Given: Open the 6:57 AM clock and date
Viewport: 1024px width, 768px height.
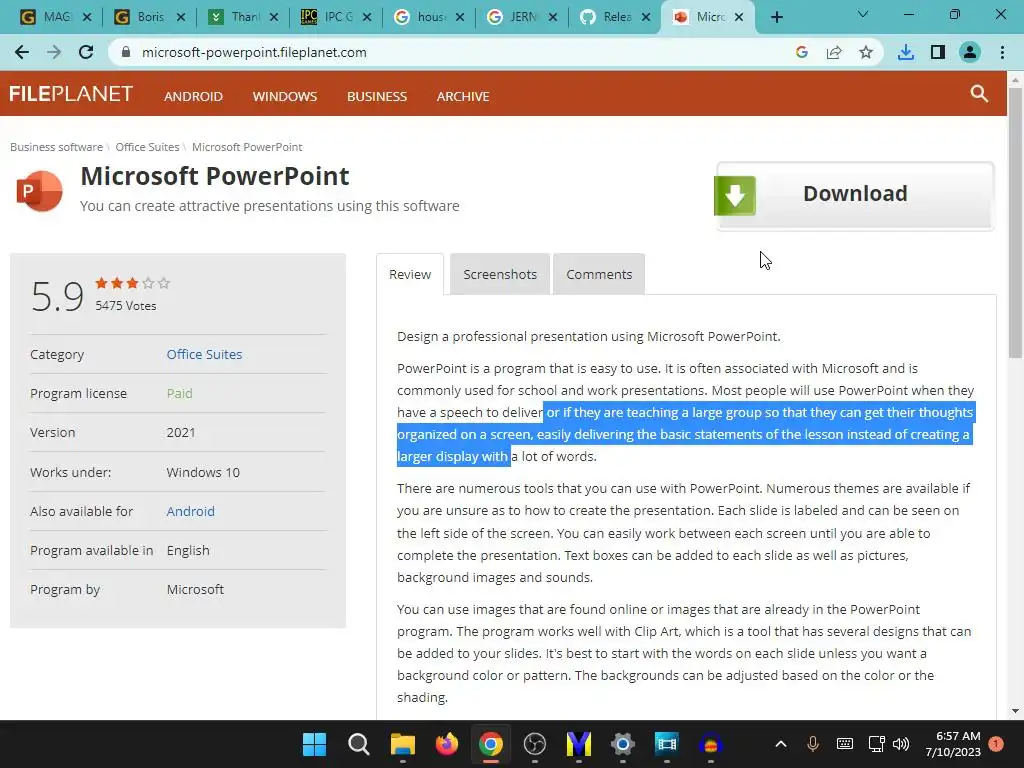Looking at the screenshot, I should coord(953,744).
